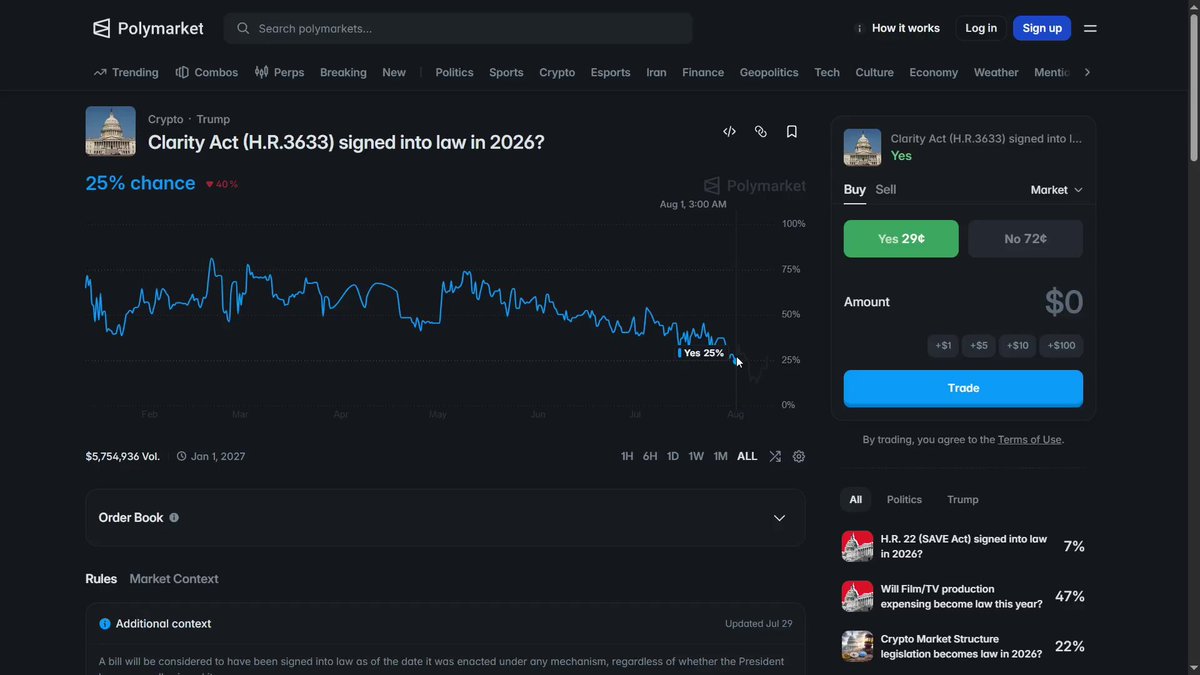Select the No 72¢ outcome
Screen dimensions: 1200x675
point(1025,239)
